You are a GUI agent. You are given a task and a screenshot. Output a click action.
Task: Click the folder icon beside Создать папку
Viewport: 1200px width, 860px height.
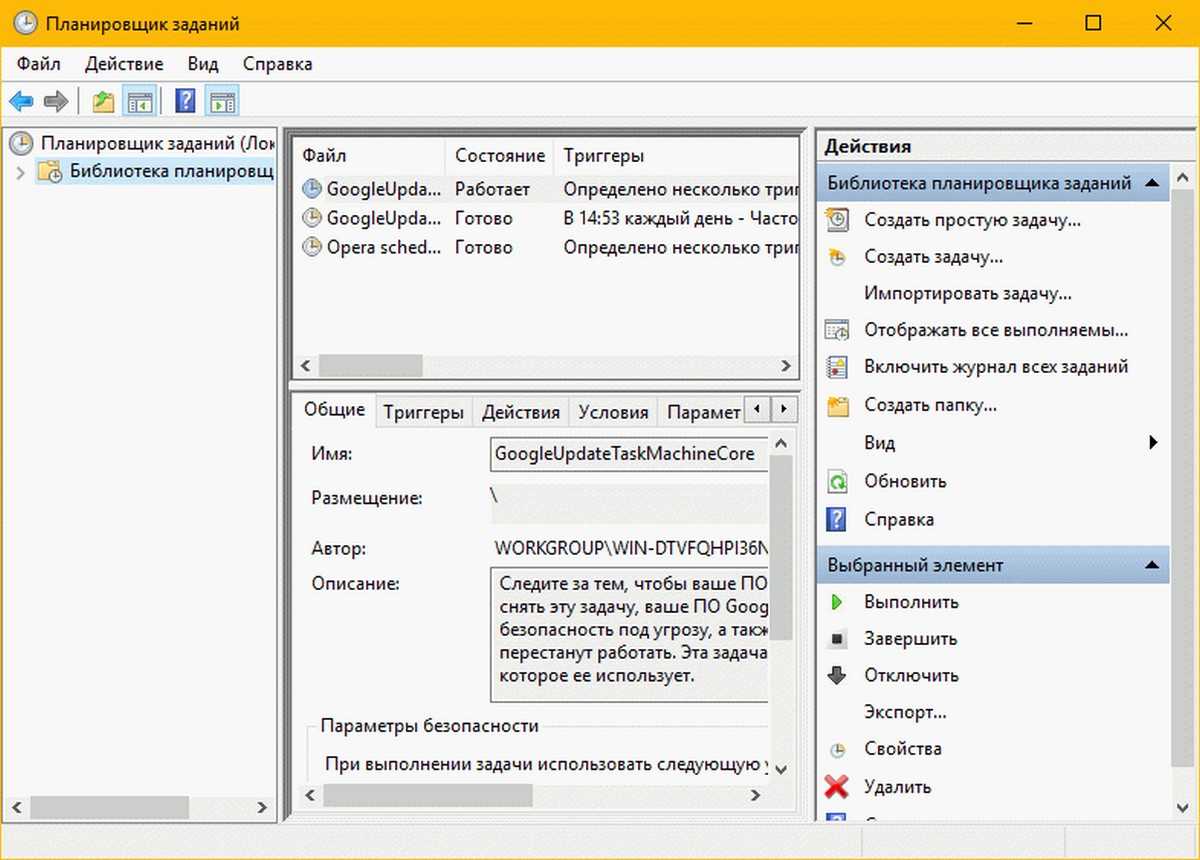coord(837,406)
